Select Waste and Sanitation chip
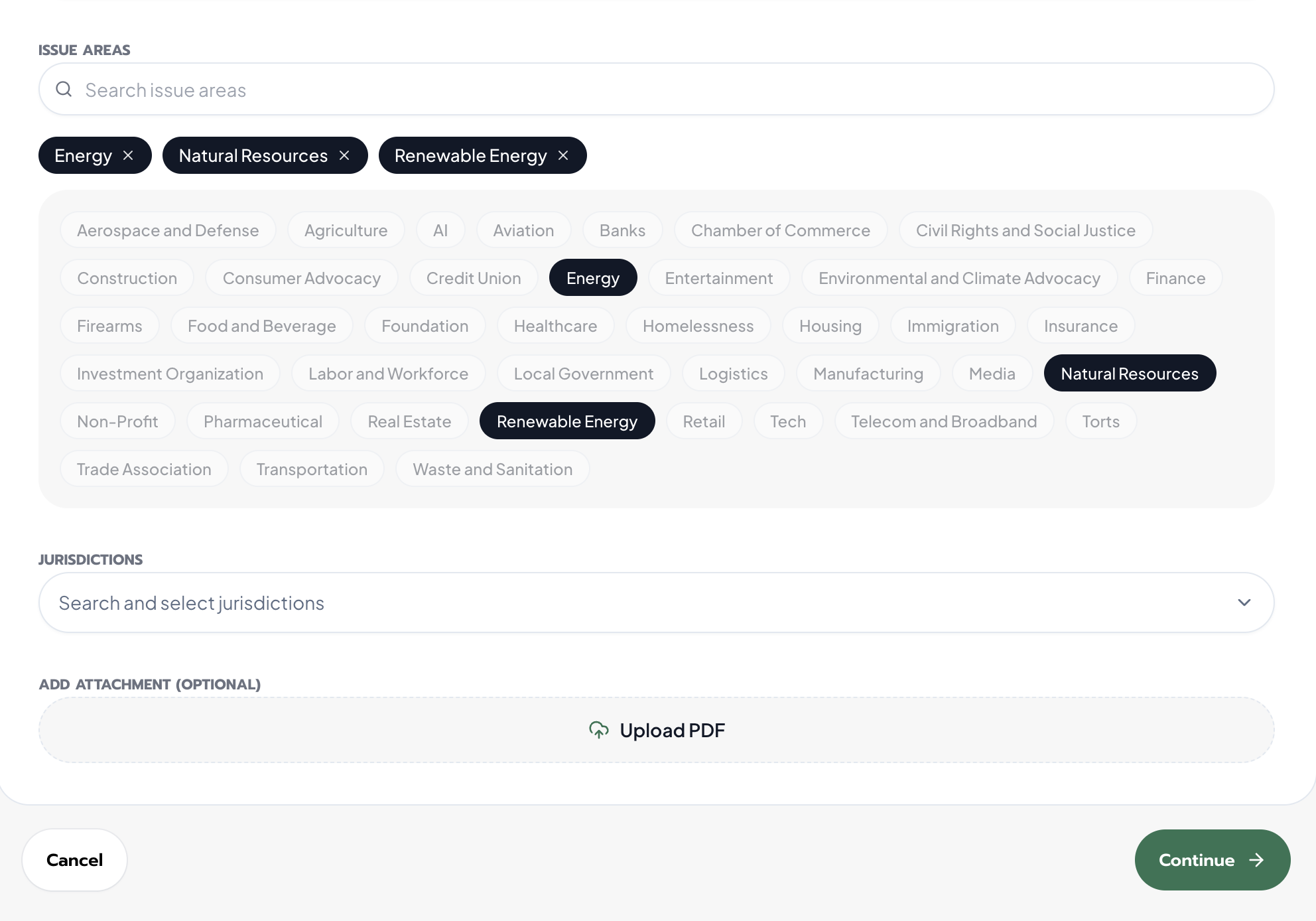This screenshot has width=1316, height=921. pyautogui.click(x=493, y=468)
